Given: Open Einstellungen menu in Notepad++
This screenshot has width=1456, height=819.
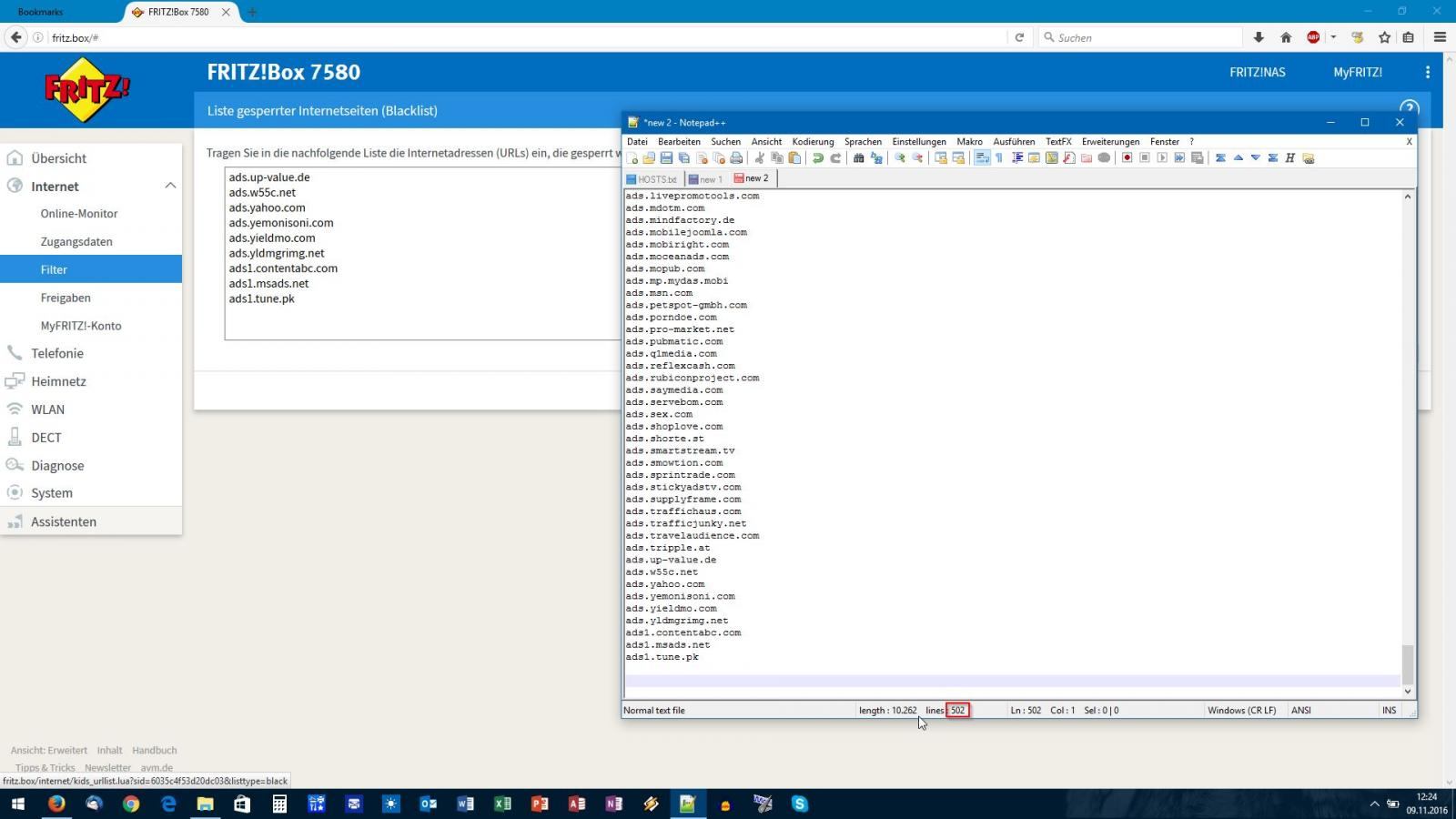Looking at the screenshot, I should (919, 142).
